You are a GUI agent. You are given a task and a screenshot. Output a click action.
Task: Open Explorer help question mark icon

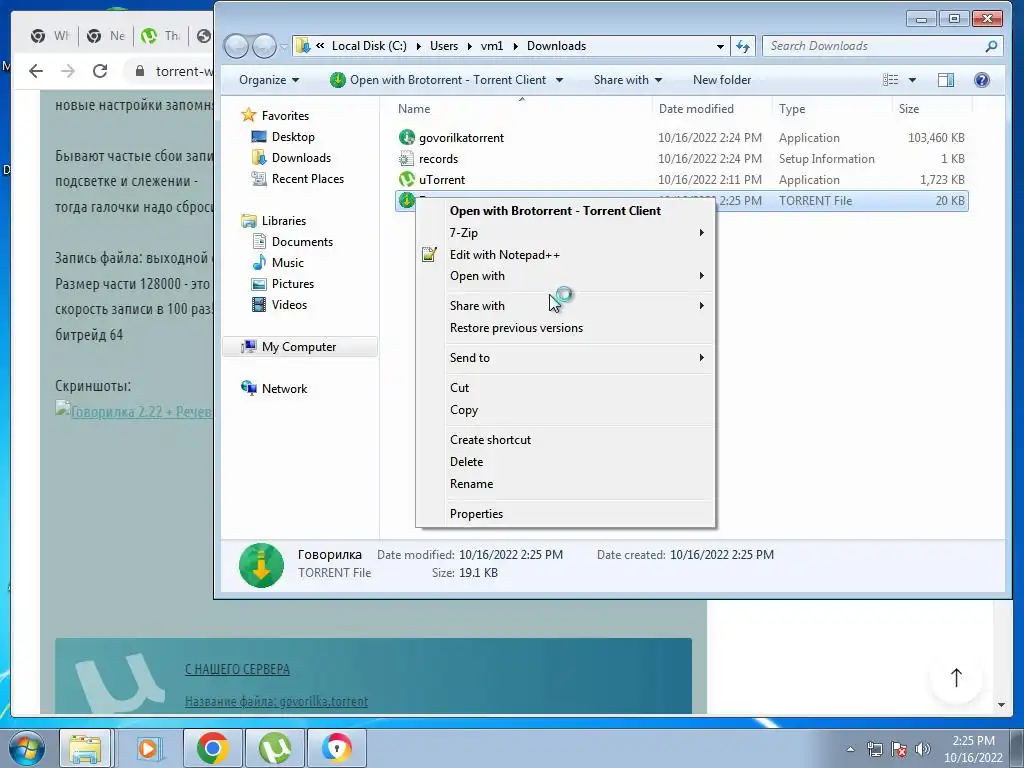click(x=982, y=80)
